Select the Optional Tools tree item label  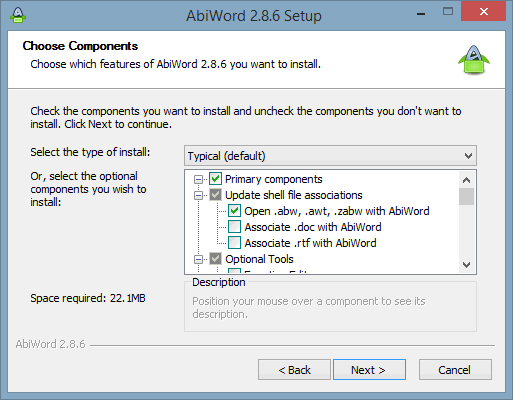259,259
